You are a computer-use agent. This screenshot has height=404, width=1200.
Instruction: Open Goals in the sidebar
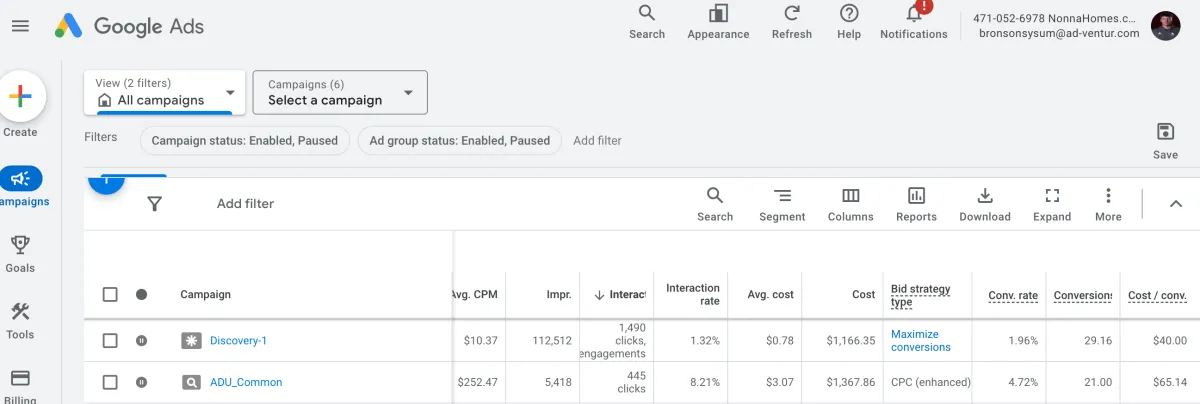coord(20,254)
